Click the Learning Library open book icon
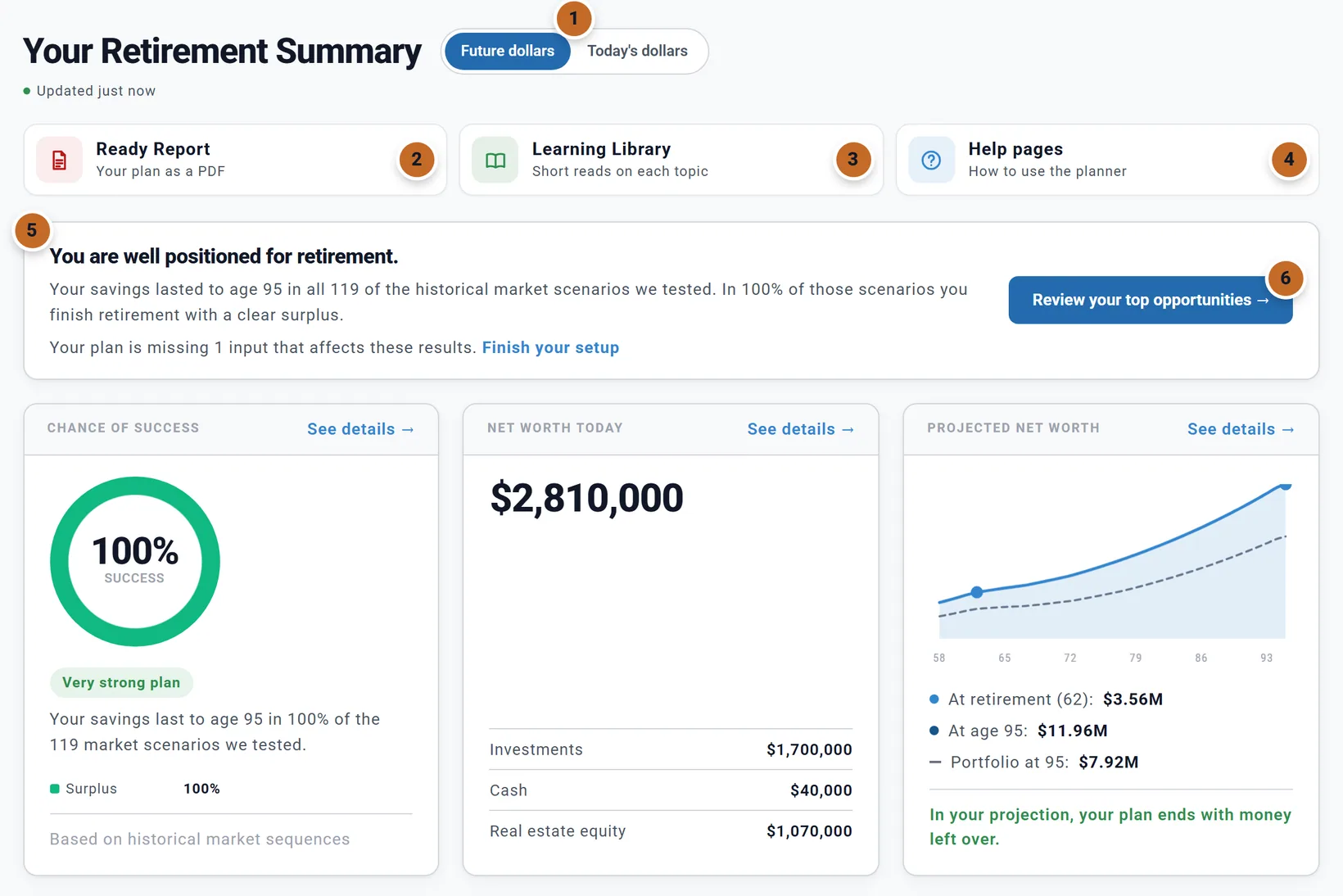The image size is (1343, 896). pyautogui.click(x=495, y=160)
